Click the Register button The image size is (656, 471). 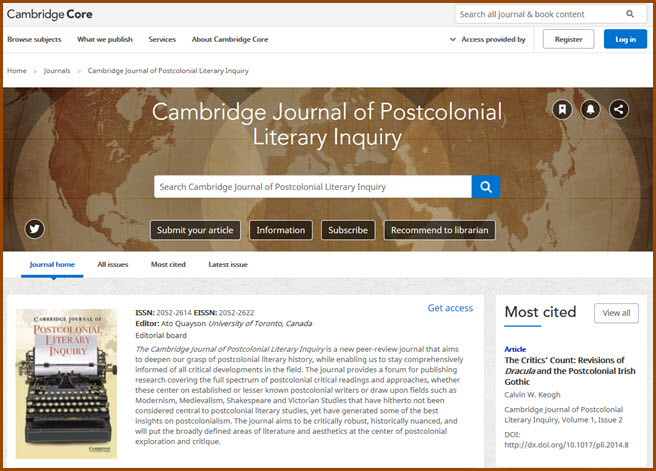pyautogui.click(x=568, y=39)
